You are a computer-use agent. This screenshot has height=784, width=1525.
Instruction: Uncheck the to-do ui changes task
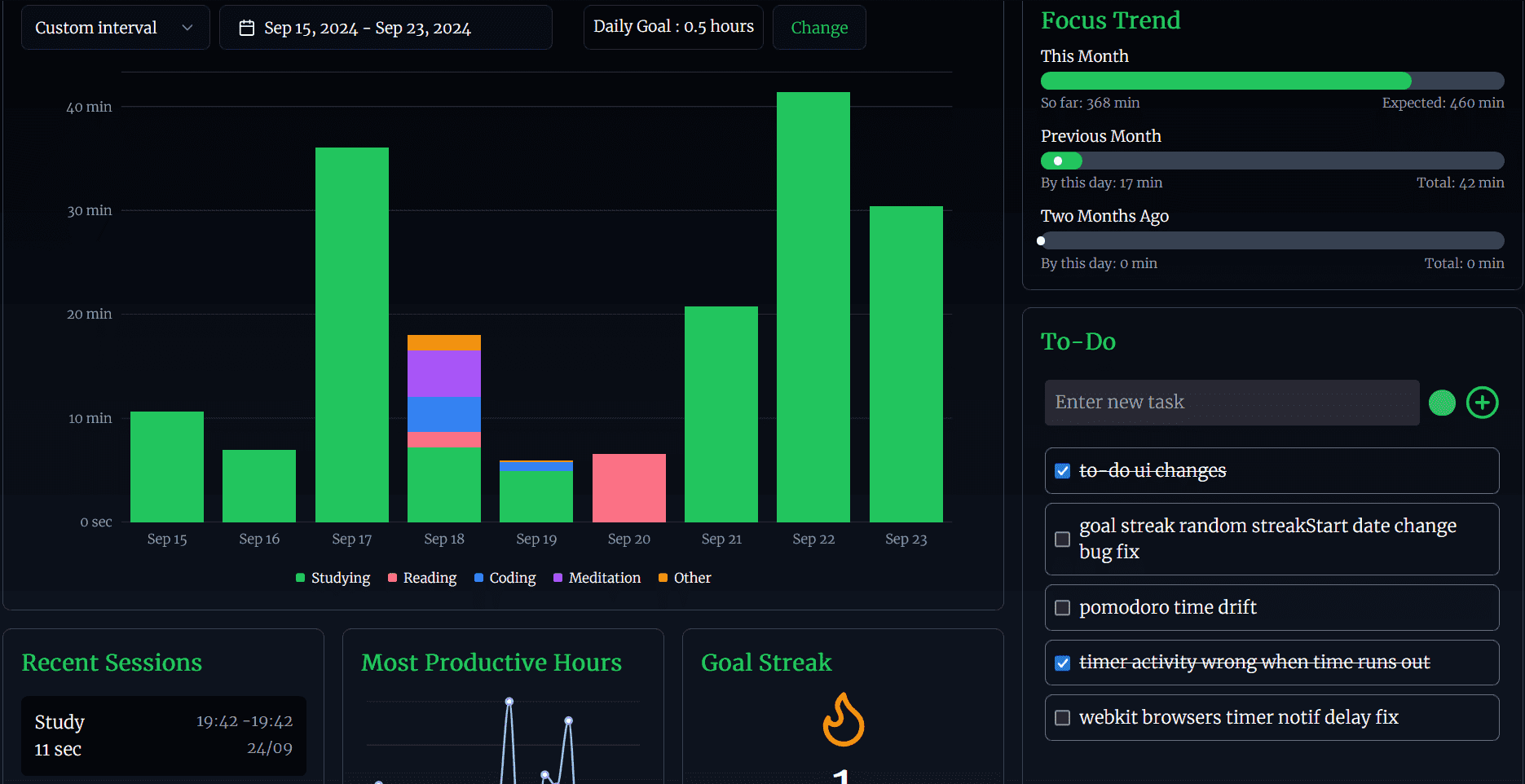[1062, 471]
